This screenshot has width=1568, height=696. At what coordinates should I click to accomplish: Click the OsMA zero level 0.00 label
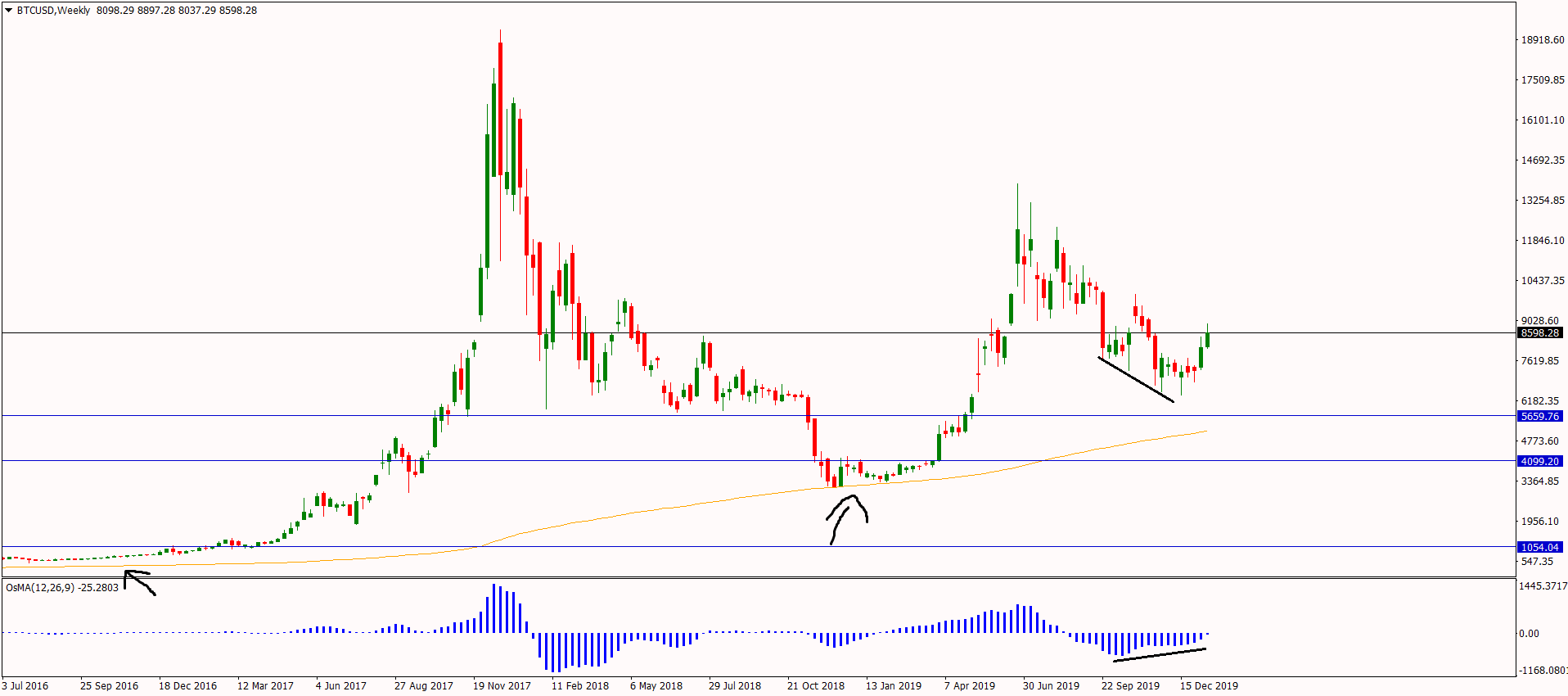pos(1529,633)
